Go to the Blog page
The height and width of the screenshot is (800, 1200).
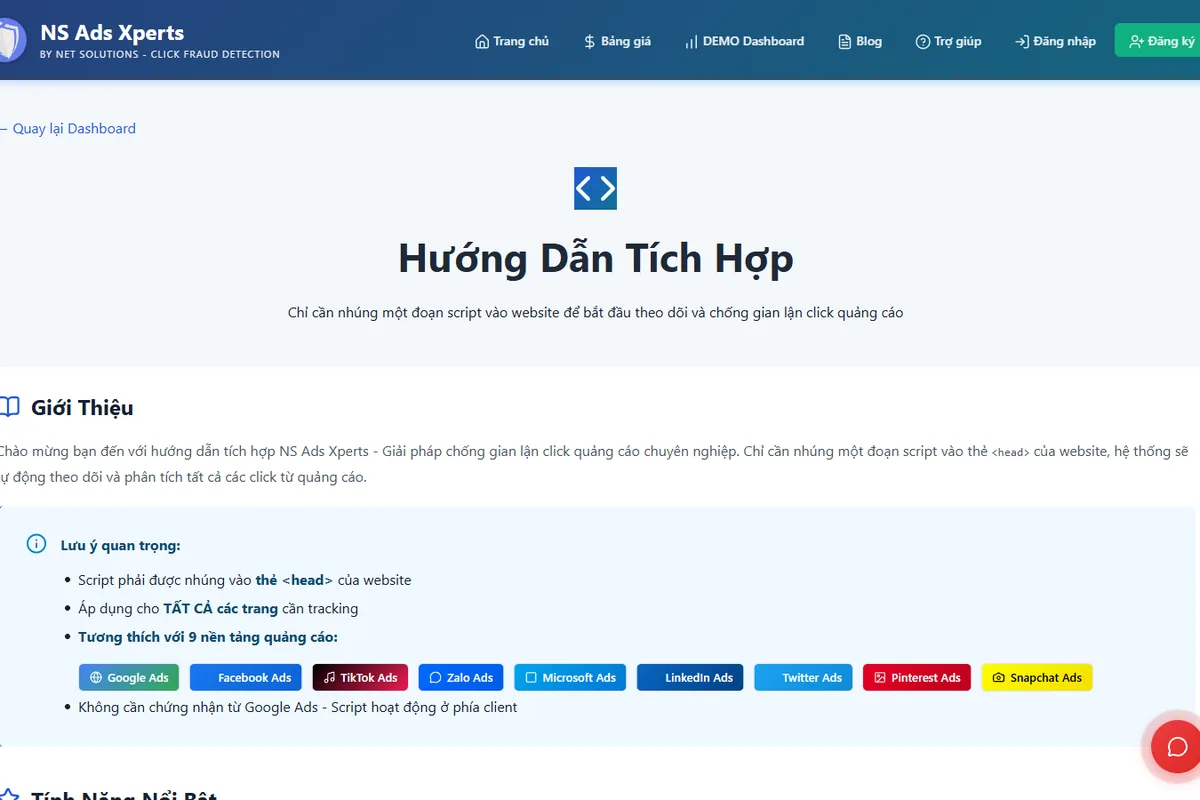coord(860,41)
